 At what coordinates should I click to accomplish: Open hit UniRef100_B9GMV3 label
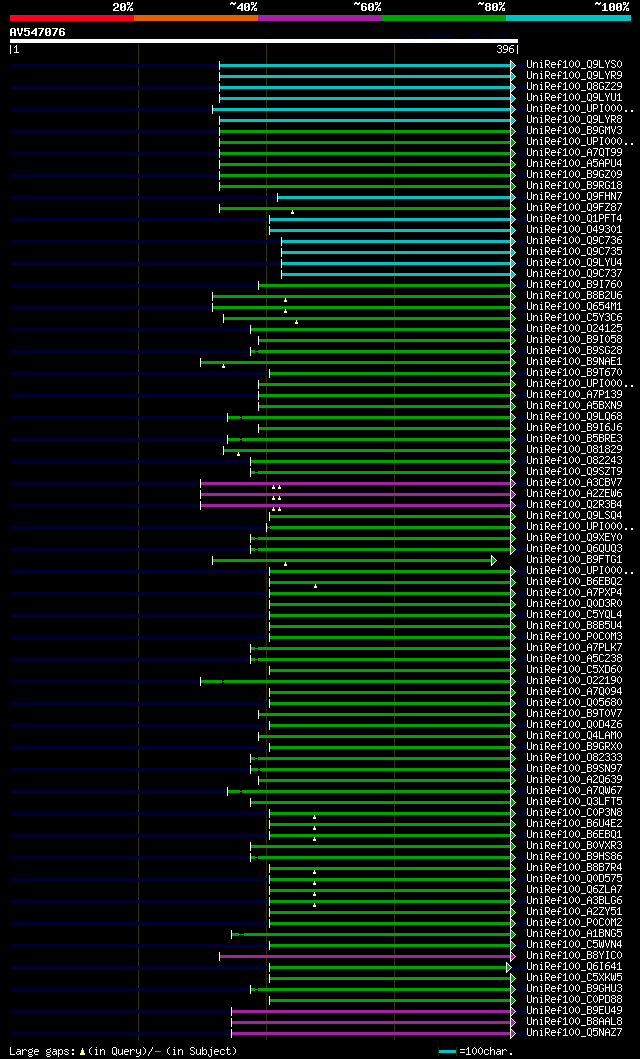575,130
